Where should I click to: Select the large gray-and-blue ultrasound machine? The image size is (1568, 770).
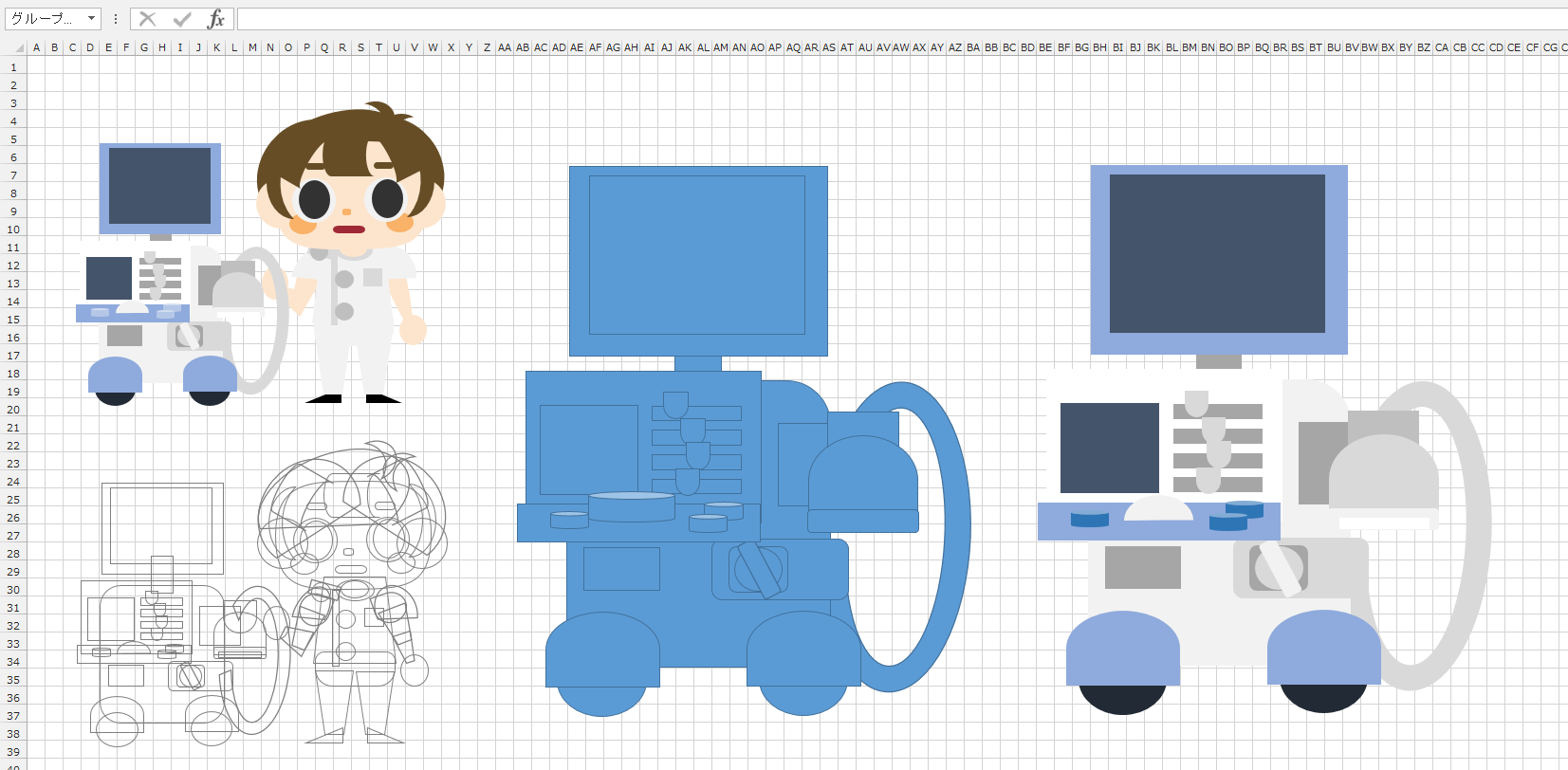coord(1264,440)
